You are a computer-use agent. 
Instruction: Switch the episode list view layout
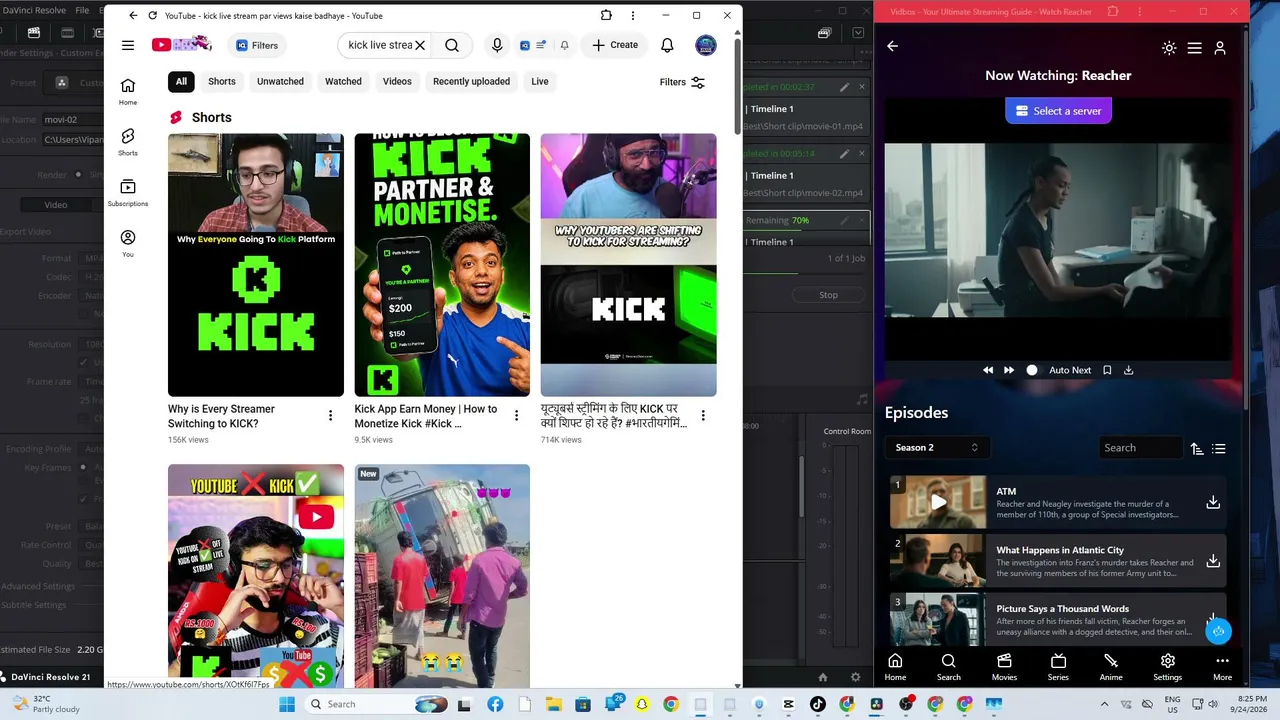click(x=1219, y=449)
